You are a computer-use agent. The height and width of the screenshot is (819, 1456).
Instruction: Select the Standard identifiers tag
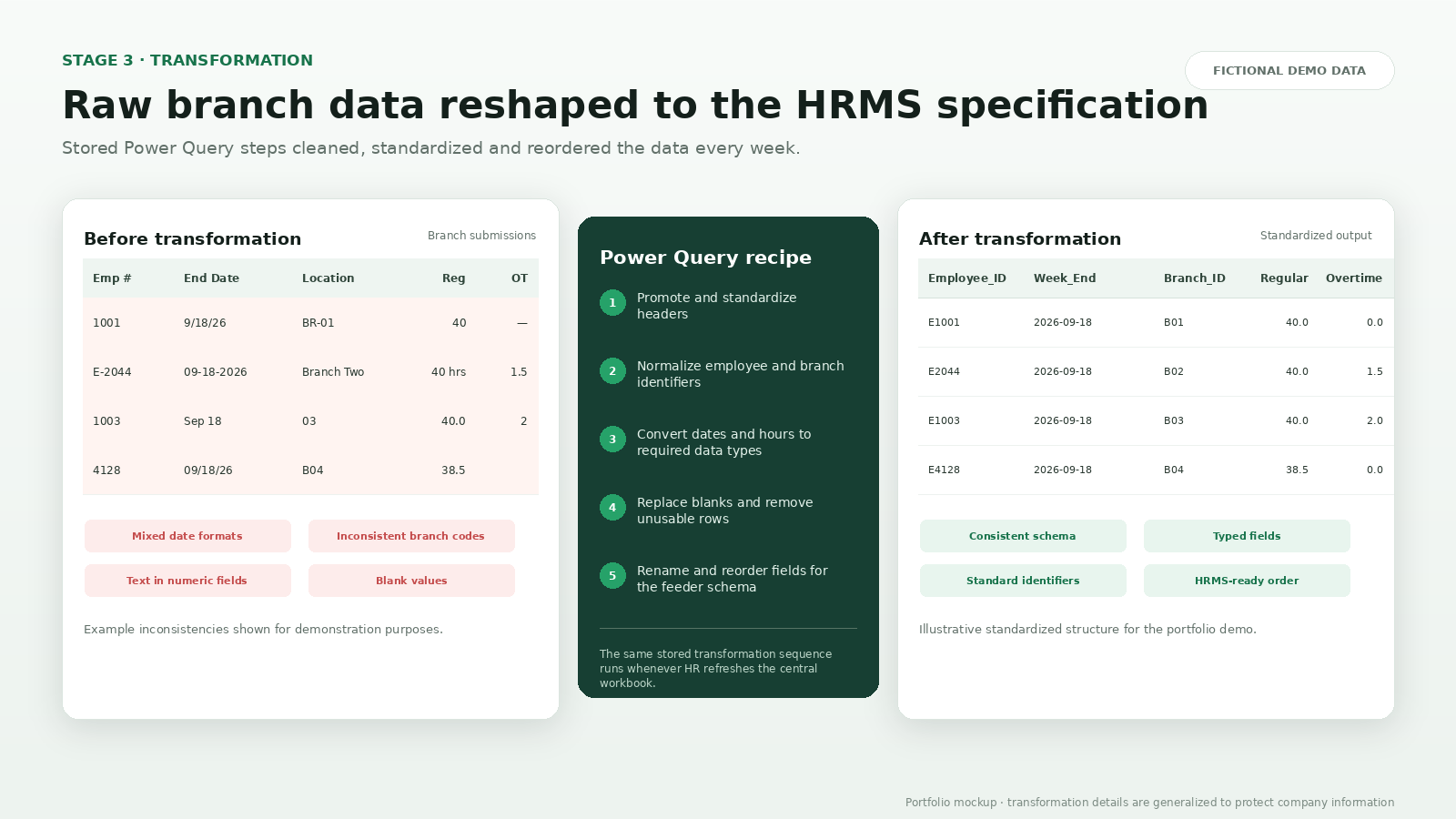pyautogui.click(x=1023, y=581)
